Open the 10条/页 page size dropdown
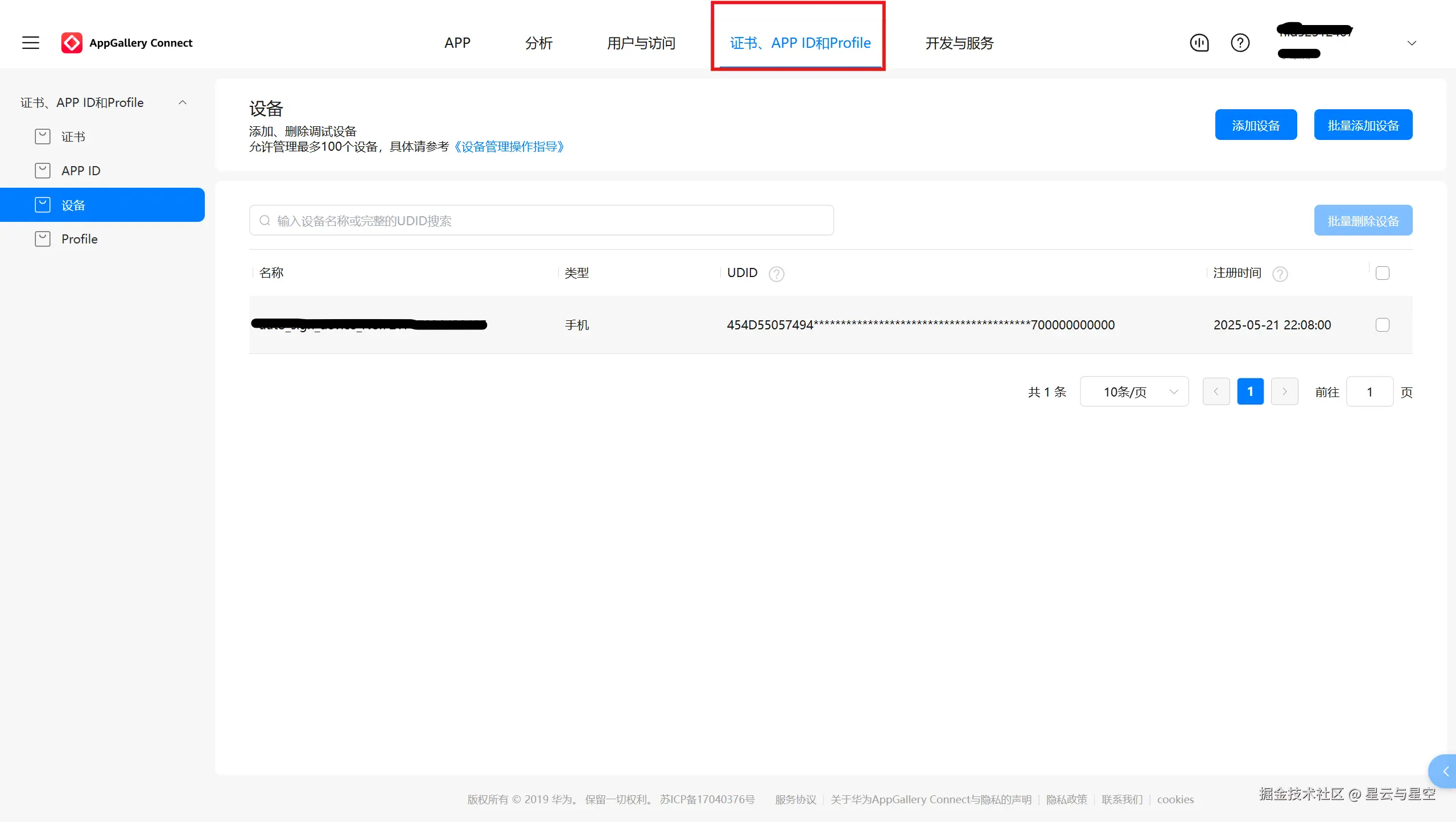This screenshot has width=1456, height=822. click(x=1133, y=391)
